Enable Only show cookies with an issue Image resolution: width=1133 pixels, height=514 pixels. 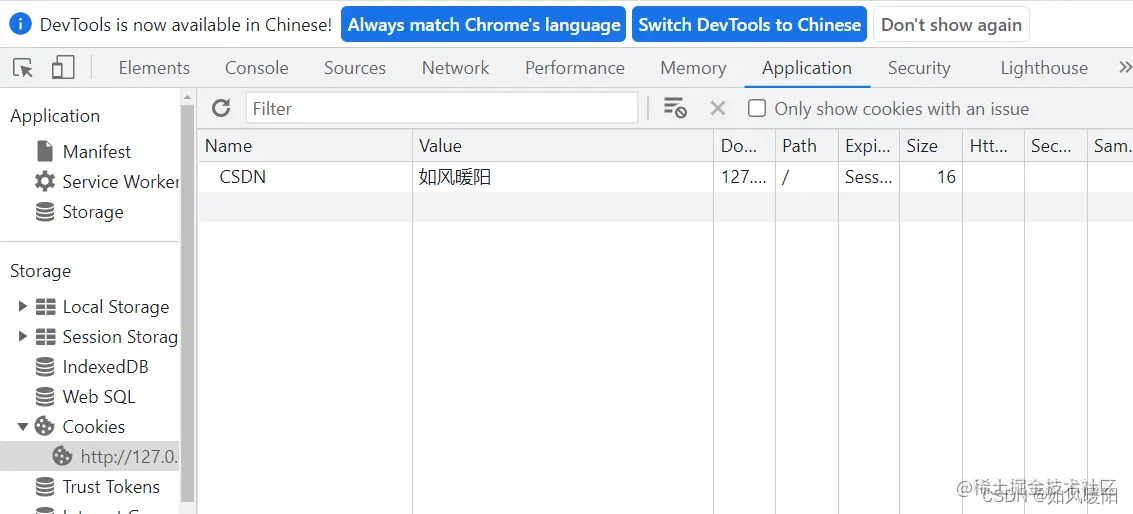pos(757,108)
